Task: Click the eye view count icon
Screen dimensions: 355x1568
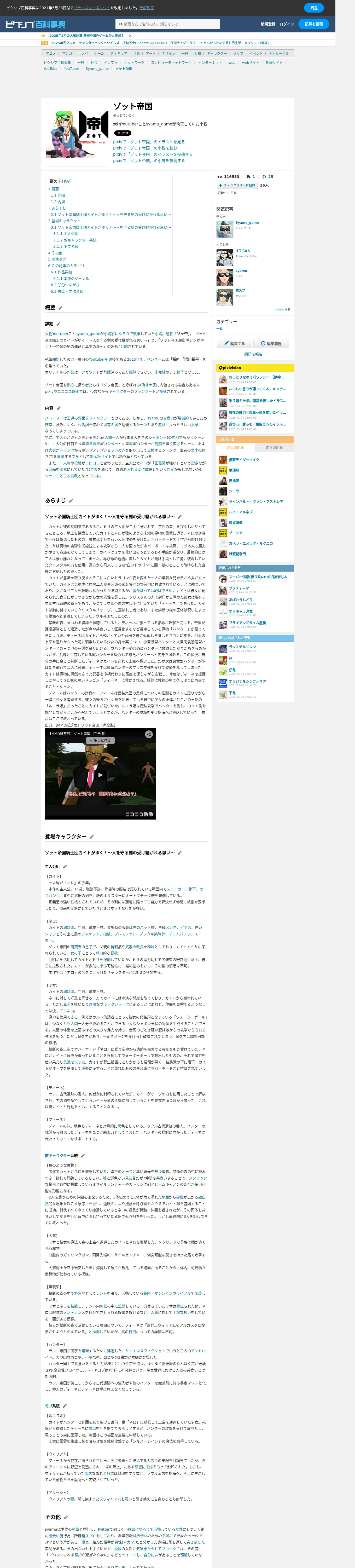Action: coord(220,177)
